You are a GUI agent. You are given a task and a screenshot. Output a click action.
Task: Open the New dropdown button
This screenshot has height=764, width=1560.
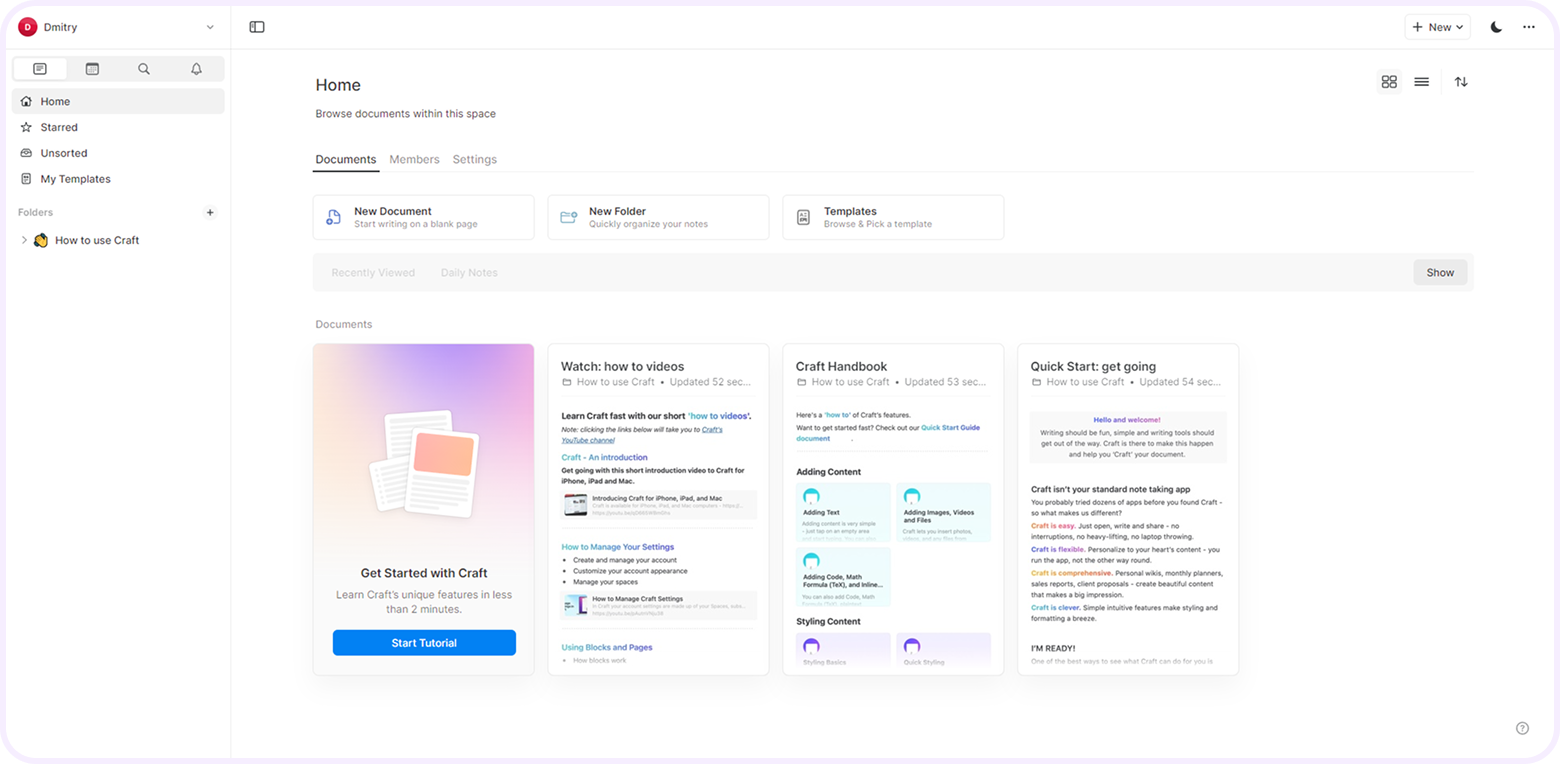1437,27
